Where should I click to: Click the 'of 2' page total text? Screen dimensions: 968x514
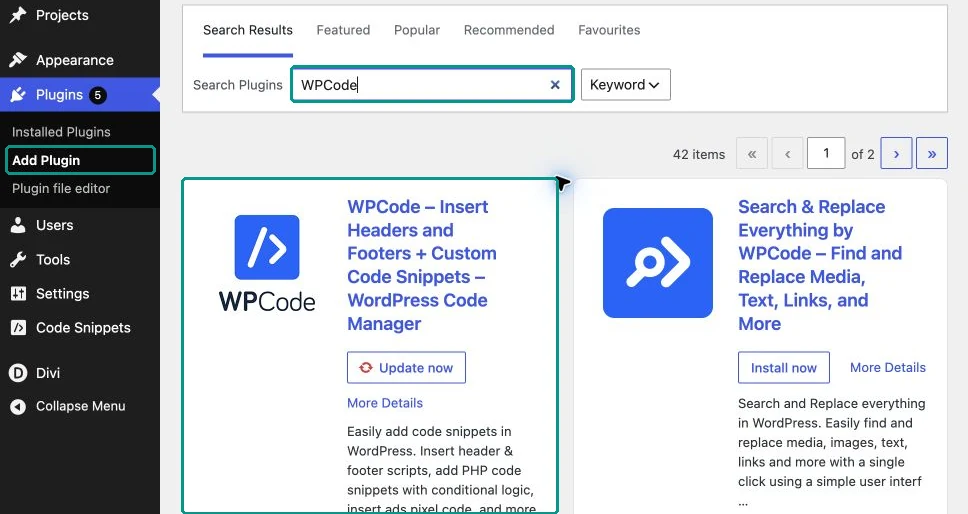862,154
